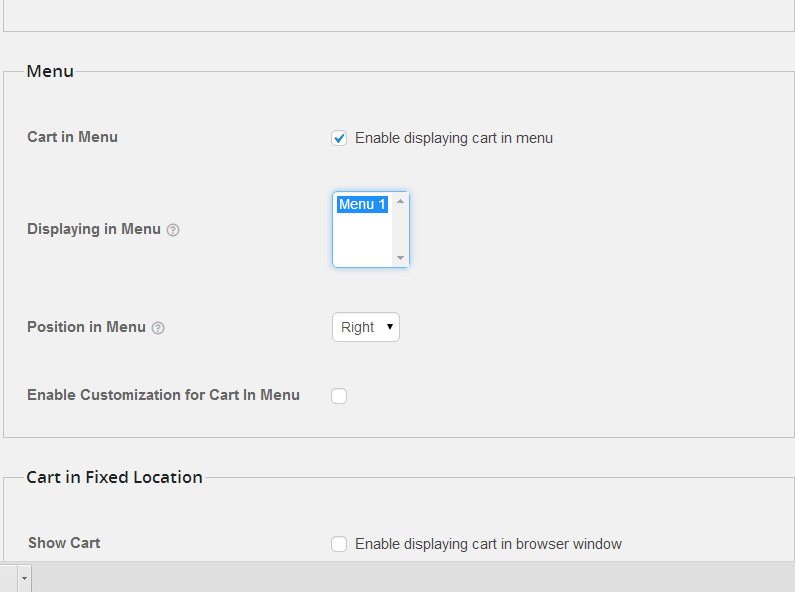
Task: Select Menu 1 in the list
Action: click(361, 204)
